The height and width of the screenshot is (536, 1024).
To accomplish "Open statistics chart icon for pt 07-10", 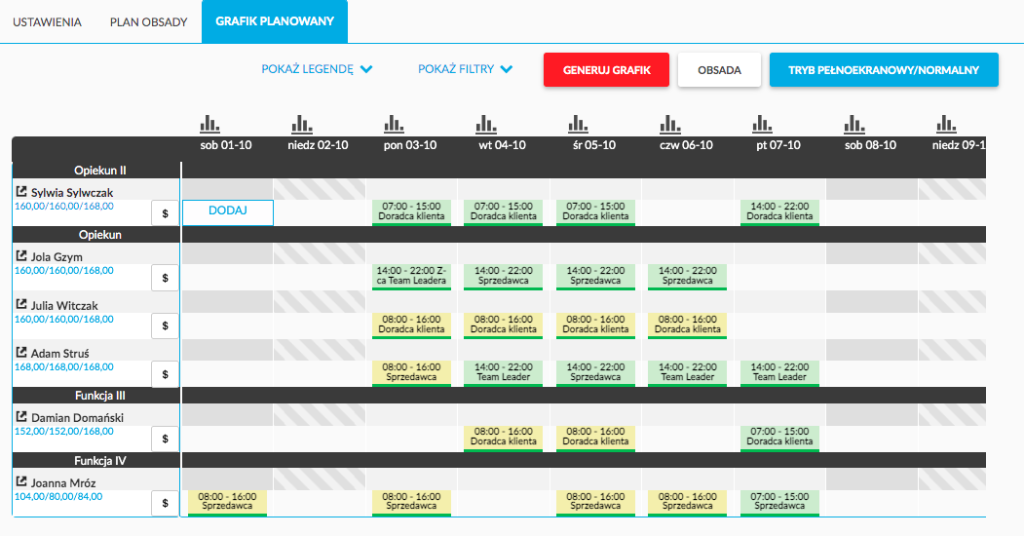I will point(761,124).
